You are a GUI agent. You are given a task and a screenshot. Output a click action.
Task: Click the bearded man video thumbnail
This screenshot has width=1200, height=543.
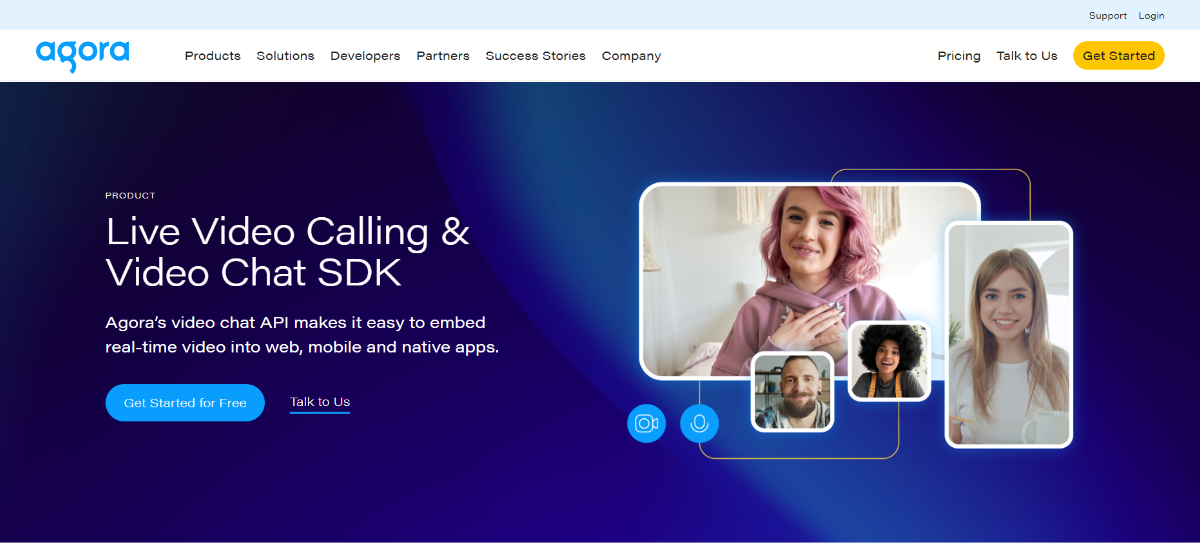pyautogui.click(x=792, y=392)
